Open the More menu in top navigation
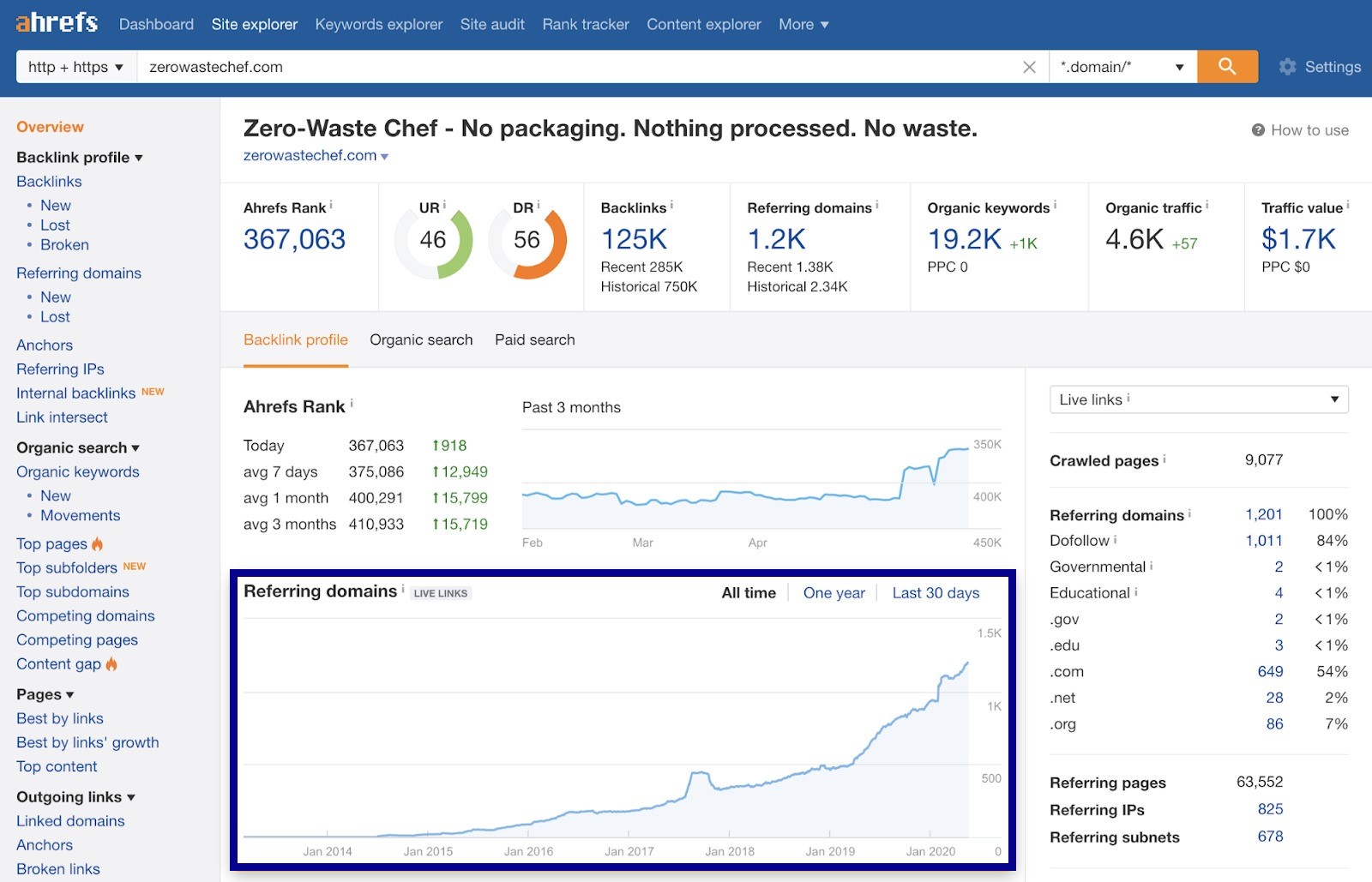Viewport: 1372px width, 882px height. click(x=803, y=24)
